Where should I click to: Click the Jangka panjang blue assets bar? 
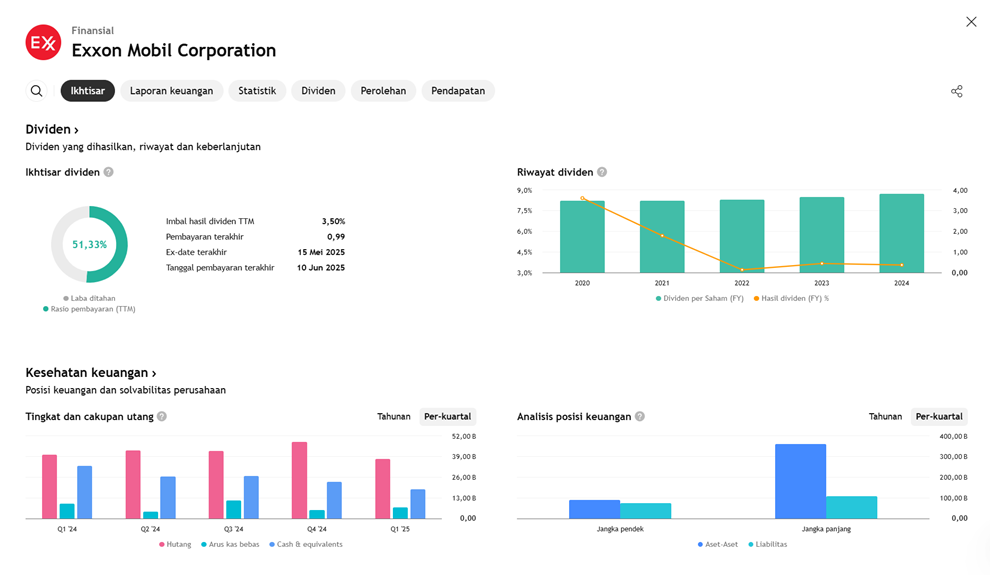click(x=801, y=482)
